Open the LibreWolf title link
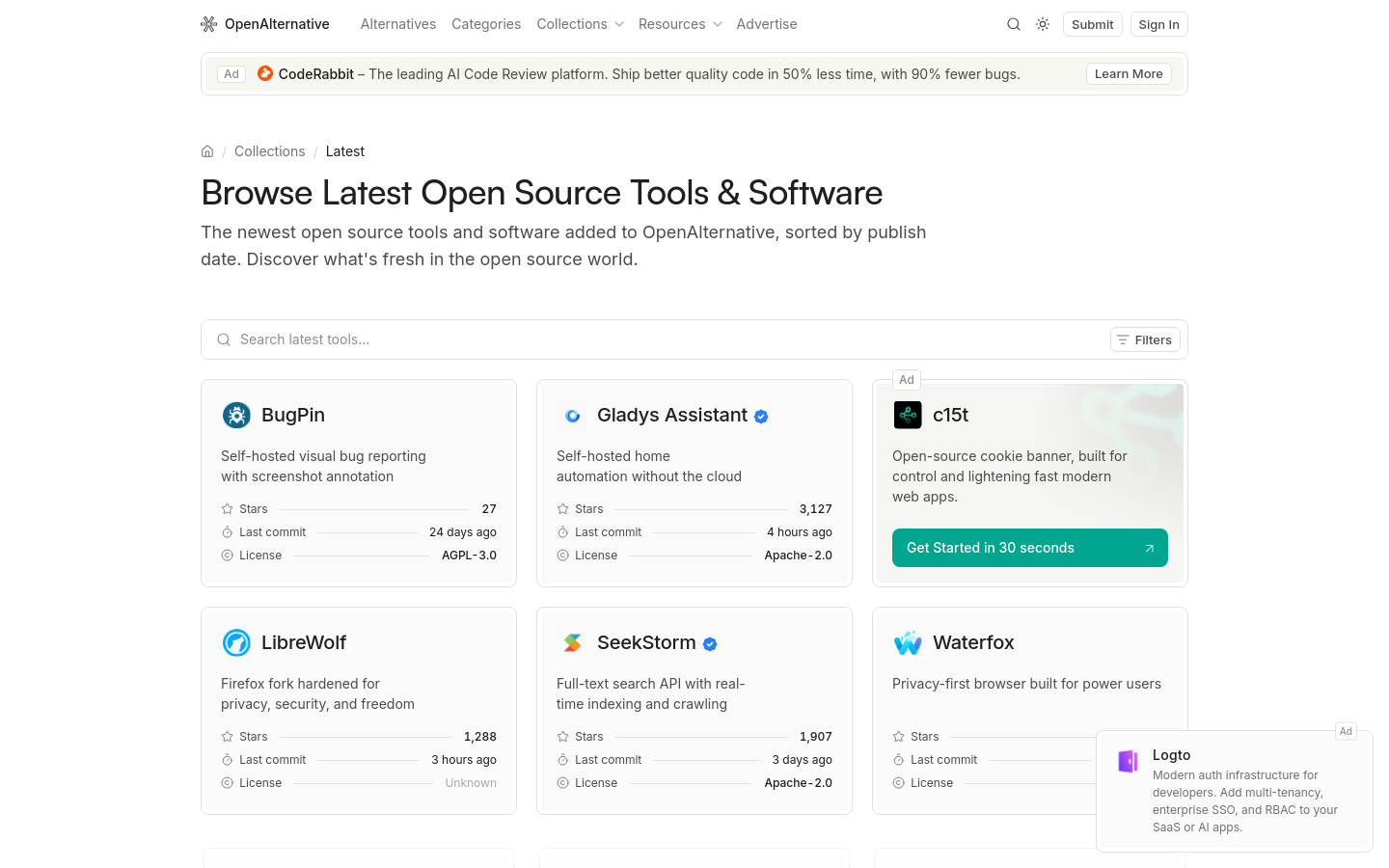The image size is (1389, 868). coord(304,642)
